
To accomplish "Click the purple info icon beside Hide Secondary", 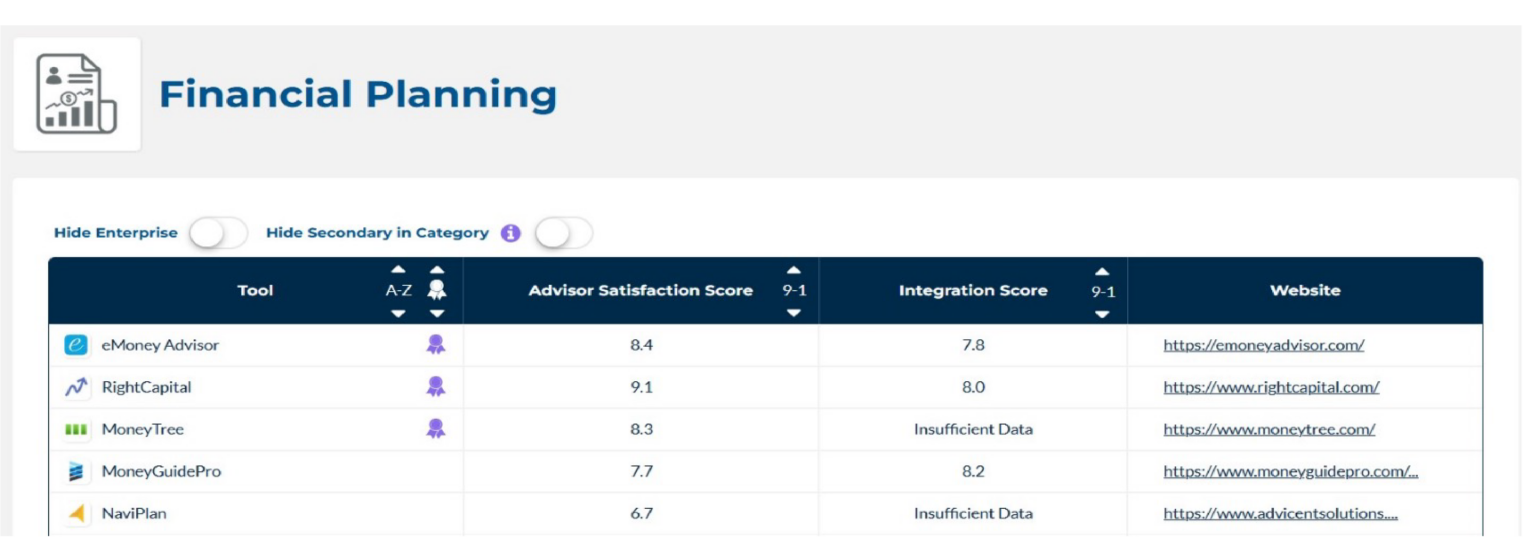I will 511,233.
